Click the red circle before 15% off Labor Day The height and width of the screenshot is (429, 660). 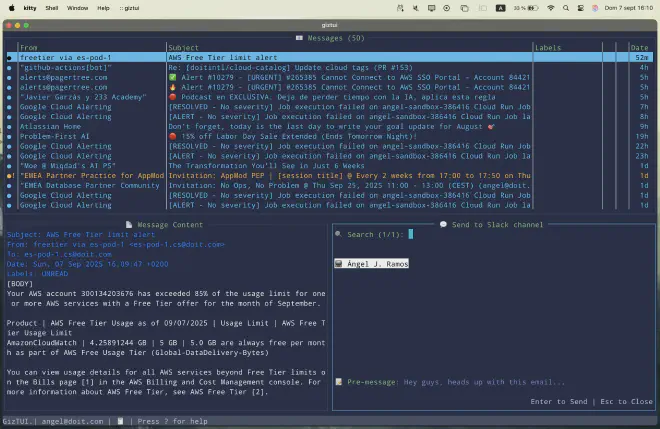pyautogui.click(x=173, y=136)
